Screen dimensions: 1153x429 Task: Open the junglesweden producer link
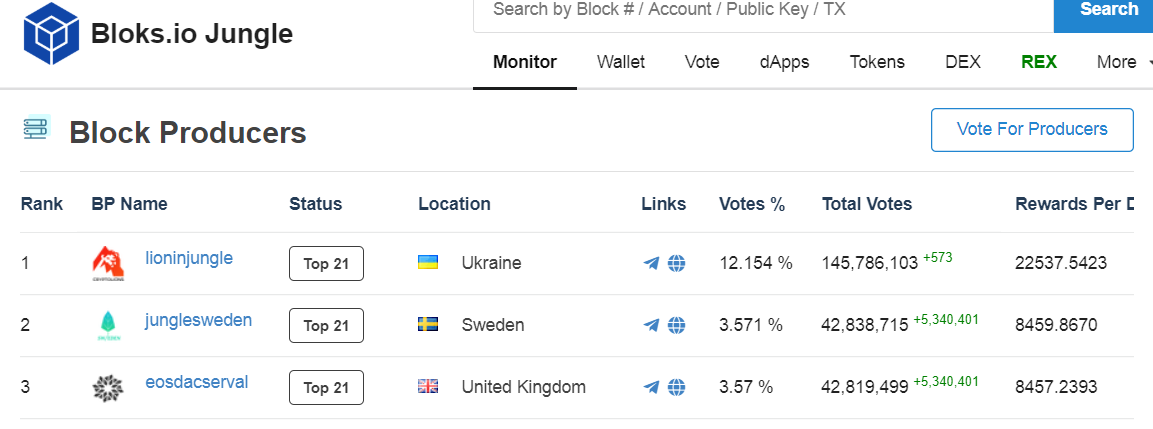click(198, 321)
